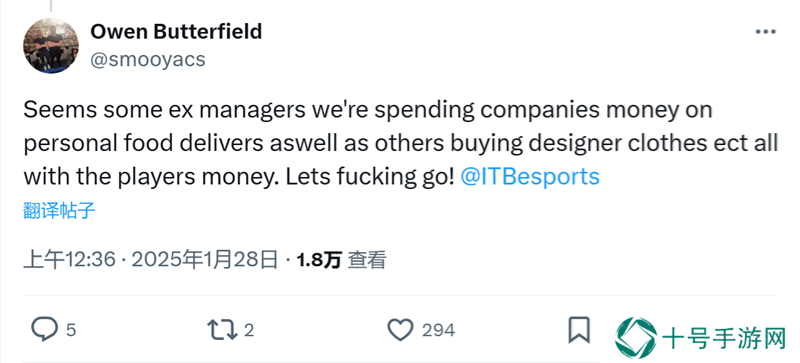The width and height of the screenshot is (800, 363).
Task: Click the 上午12:36 timestamp
Action: point(70,260)
